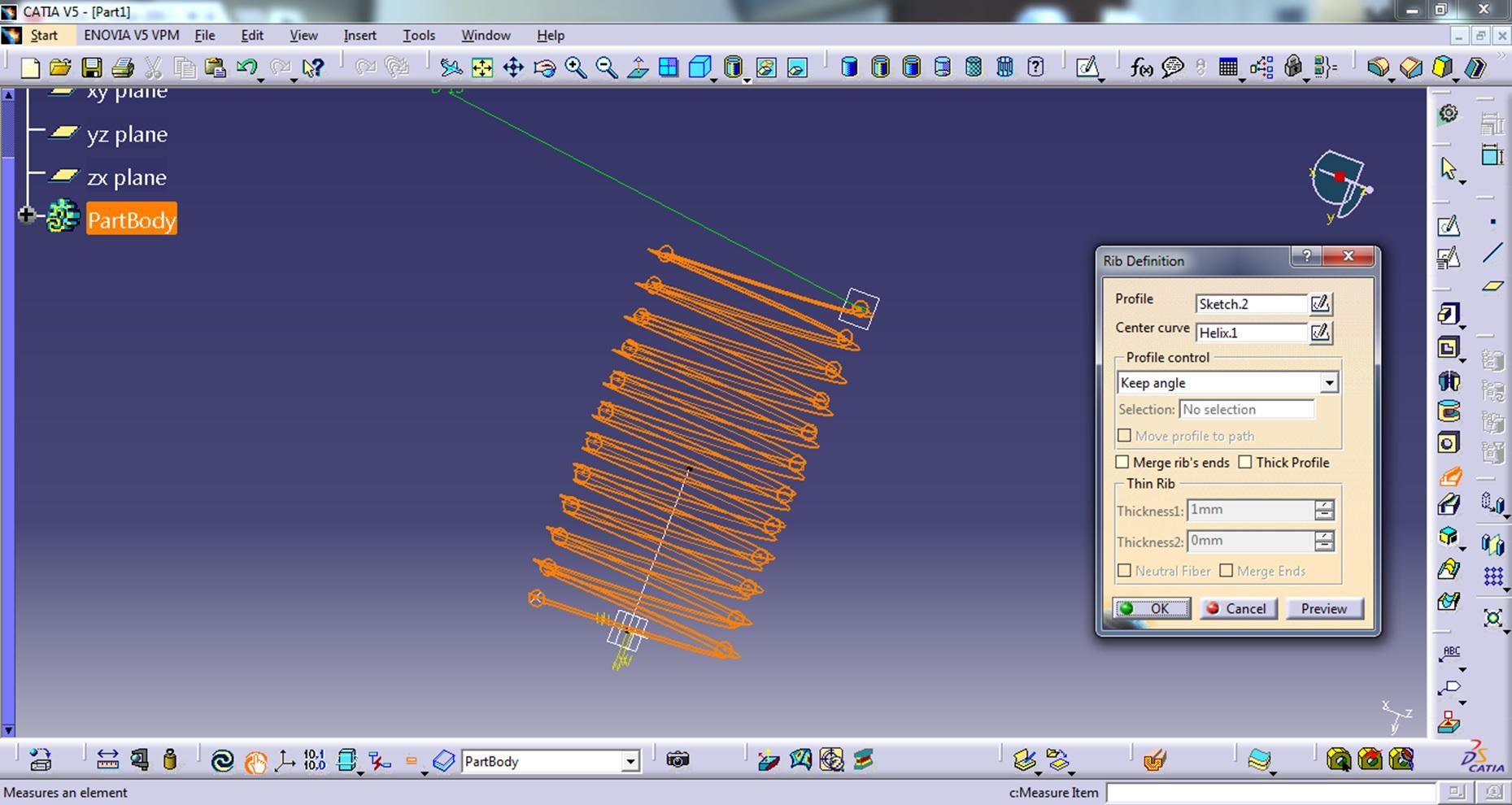
Task: Toggle Merge Ends checkbox
Action: pos(1226,571)
